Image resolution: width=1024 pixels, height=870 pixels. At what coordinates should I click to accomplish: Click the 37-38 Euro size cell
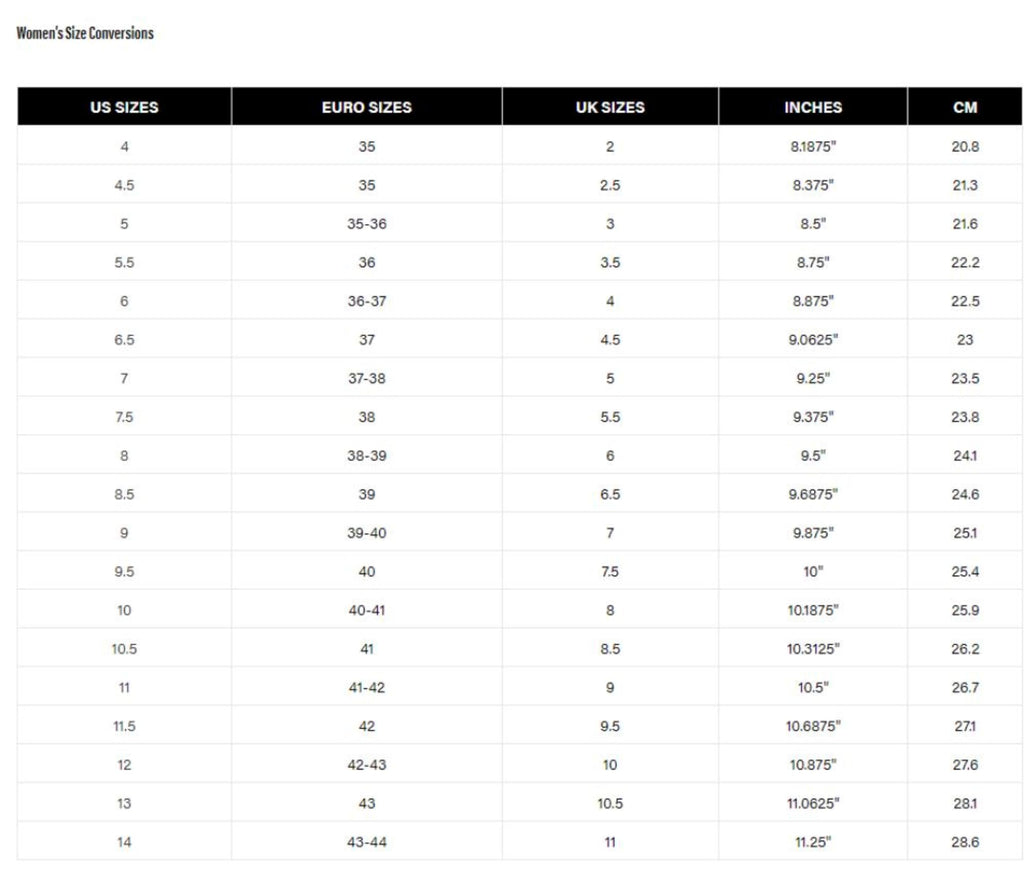366,379
